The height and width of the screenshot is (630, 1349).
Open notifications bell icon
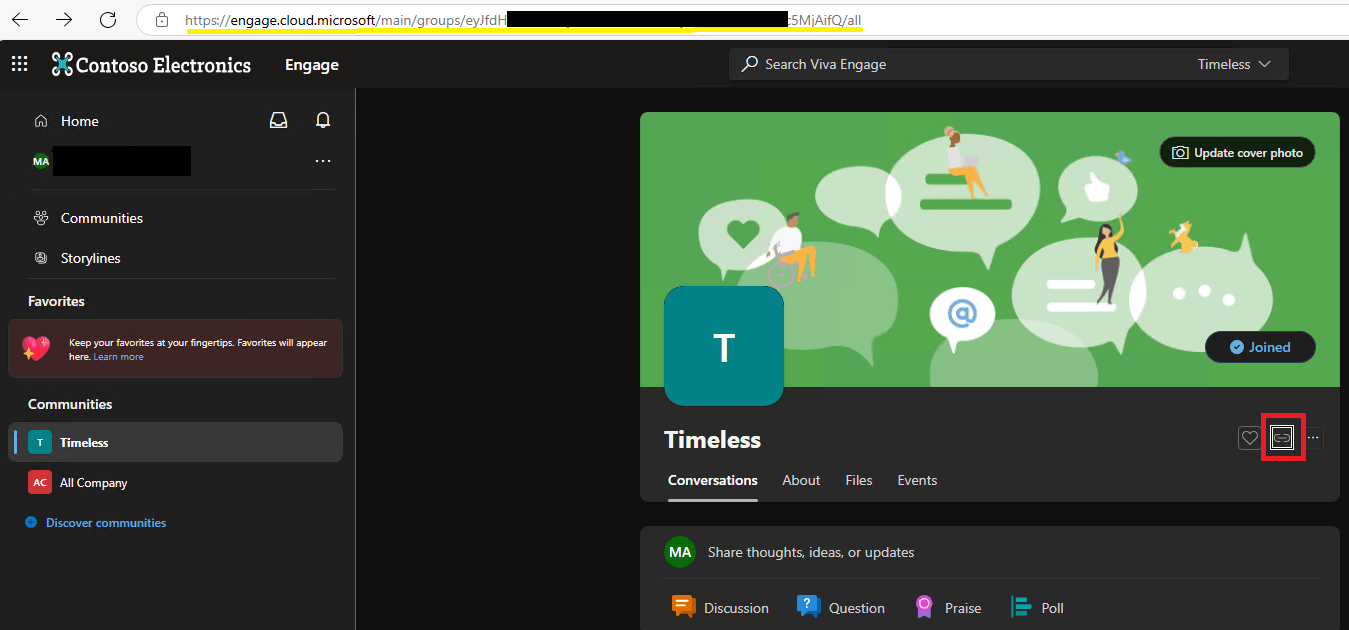pyautogui.click(x=323, y=120)
